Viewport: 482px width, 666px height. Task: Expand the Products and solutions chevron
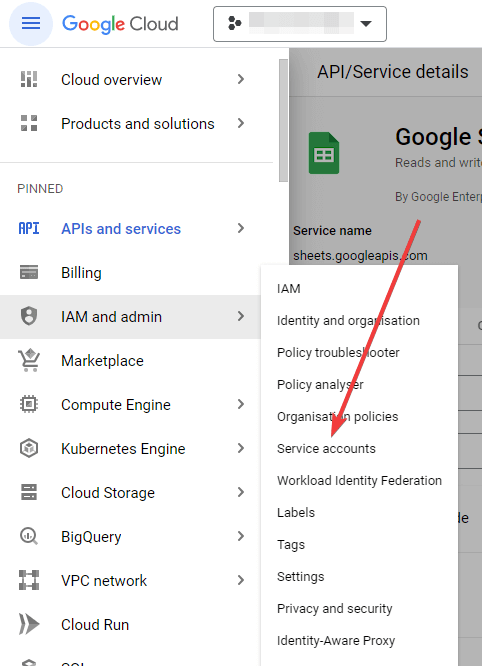[241, 123]
